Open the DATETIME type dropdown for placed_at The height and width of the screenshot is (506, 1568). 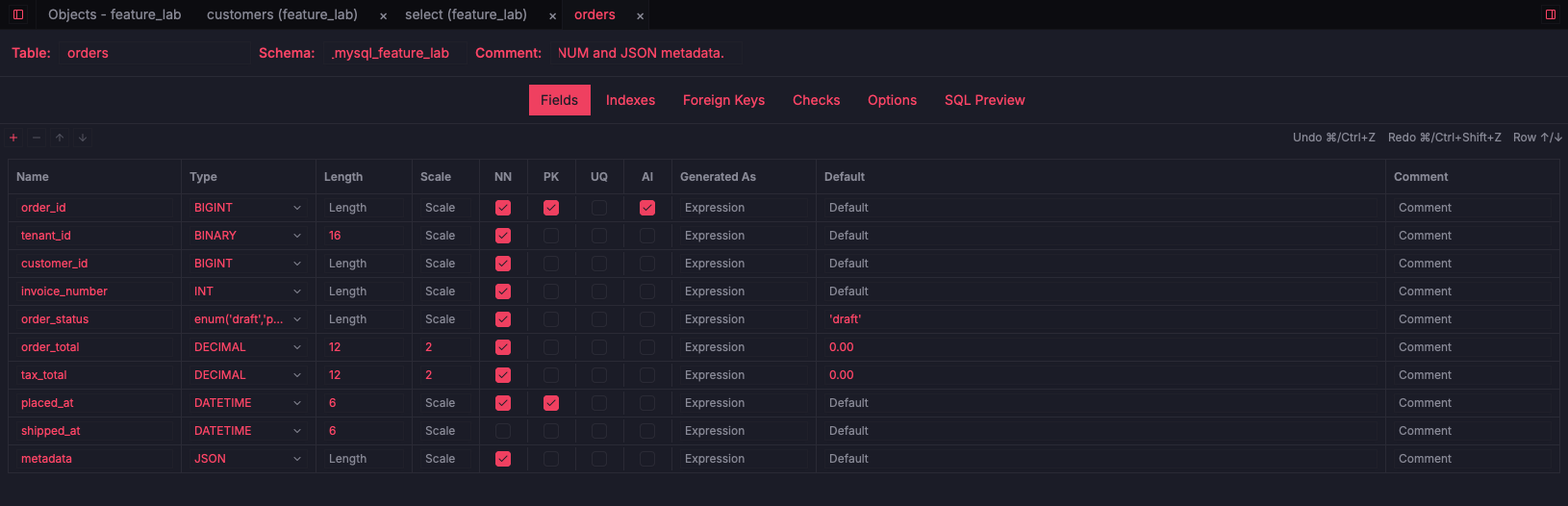[248, 403]
